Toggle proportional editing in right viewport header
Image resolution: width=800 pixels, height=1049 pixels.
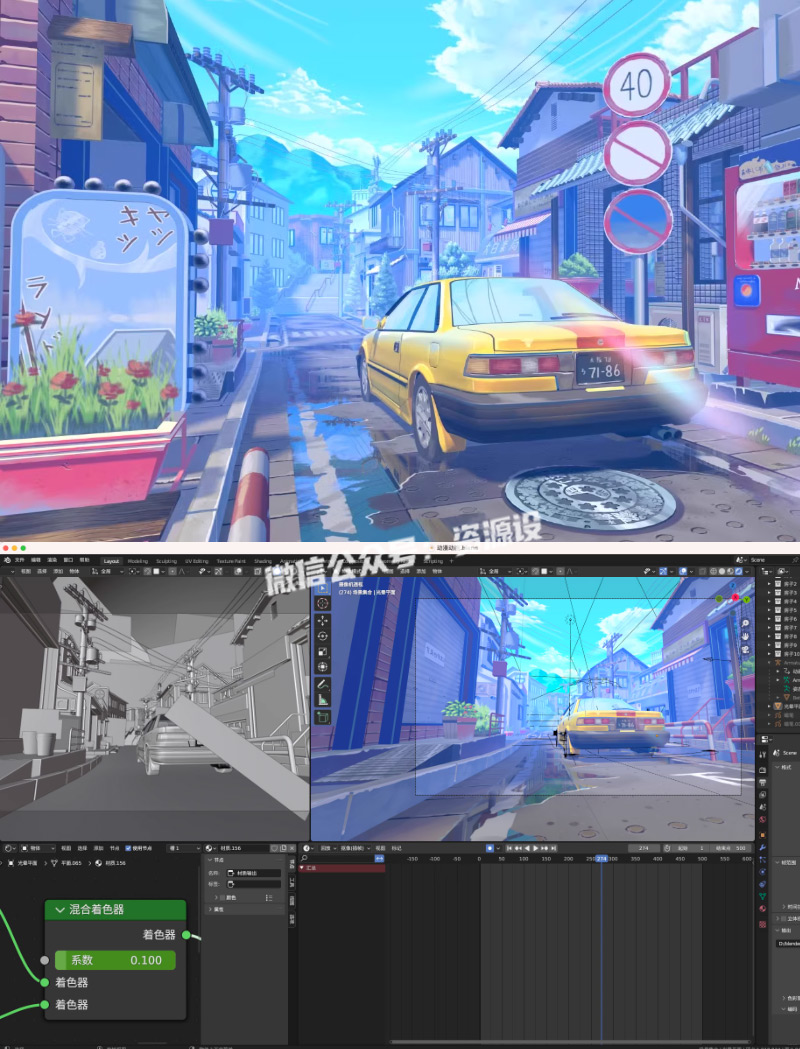coord(559,571)
